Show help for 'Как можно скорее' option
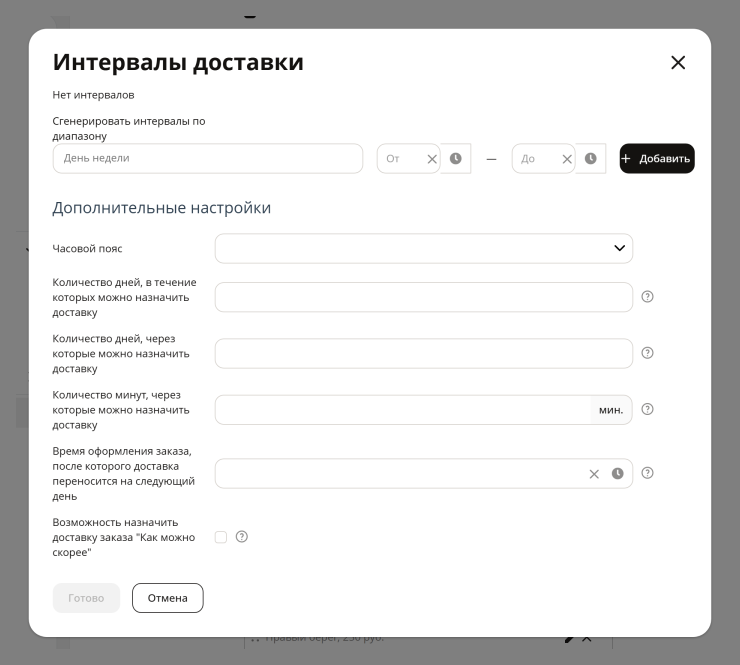 [241, 537]
